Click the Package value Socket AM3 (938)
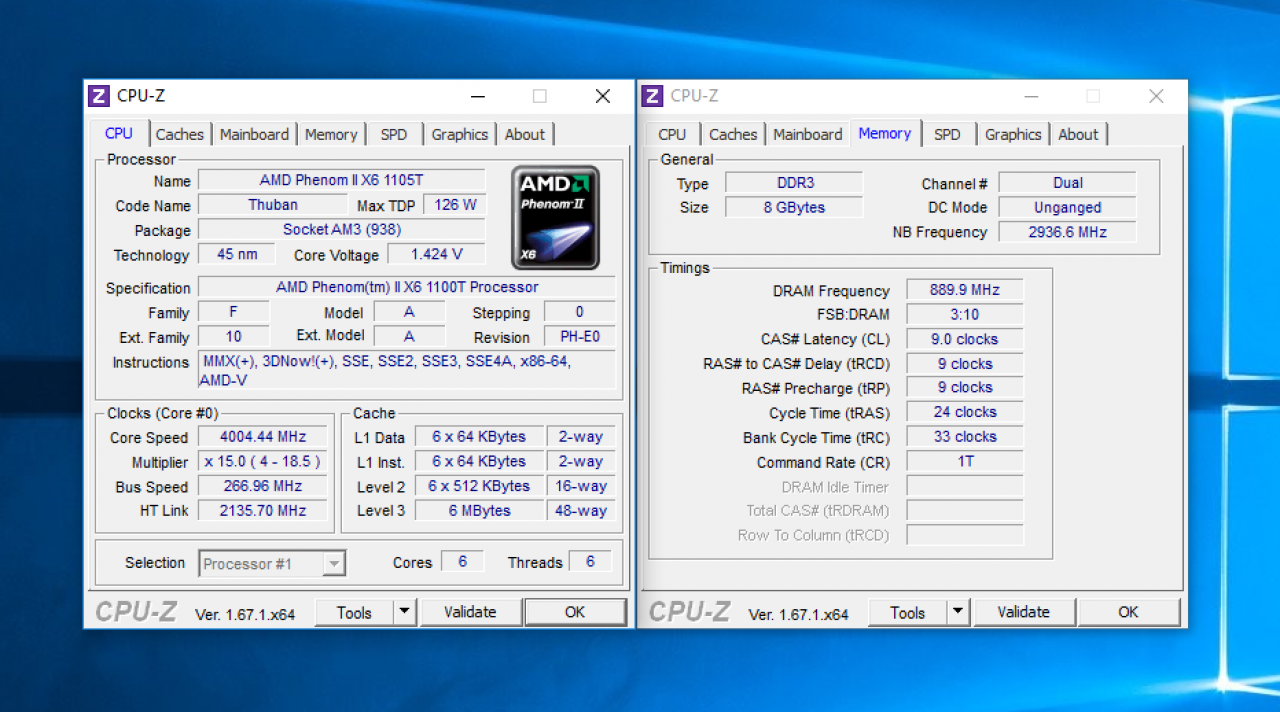 tap(342, 230)
